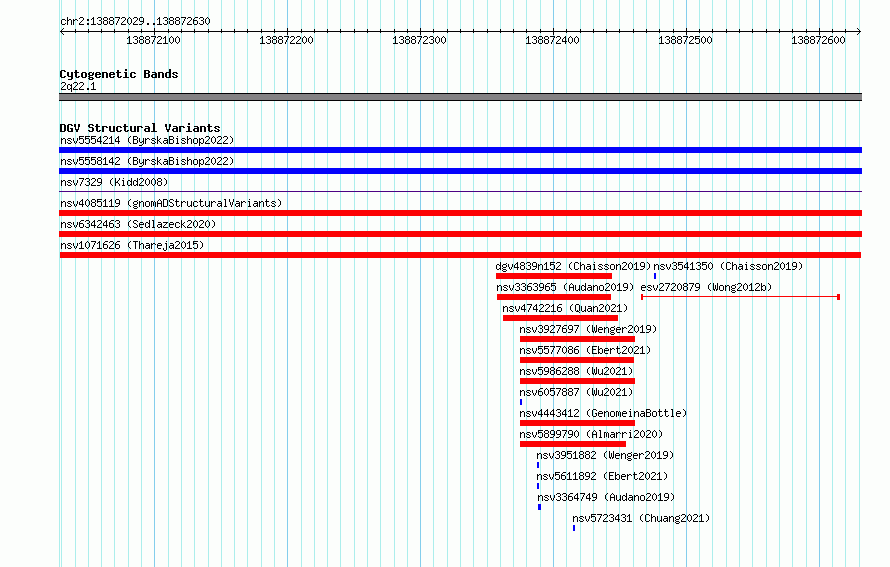890x567 pixels.
Task: Click the 138872400 ruler position label
Action: point(552,40)
